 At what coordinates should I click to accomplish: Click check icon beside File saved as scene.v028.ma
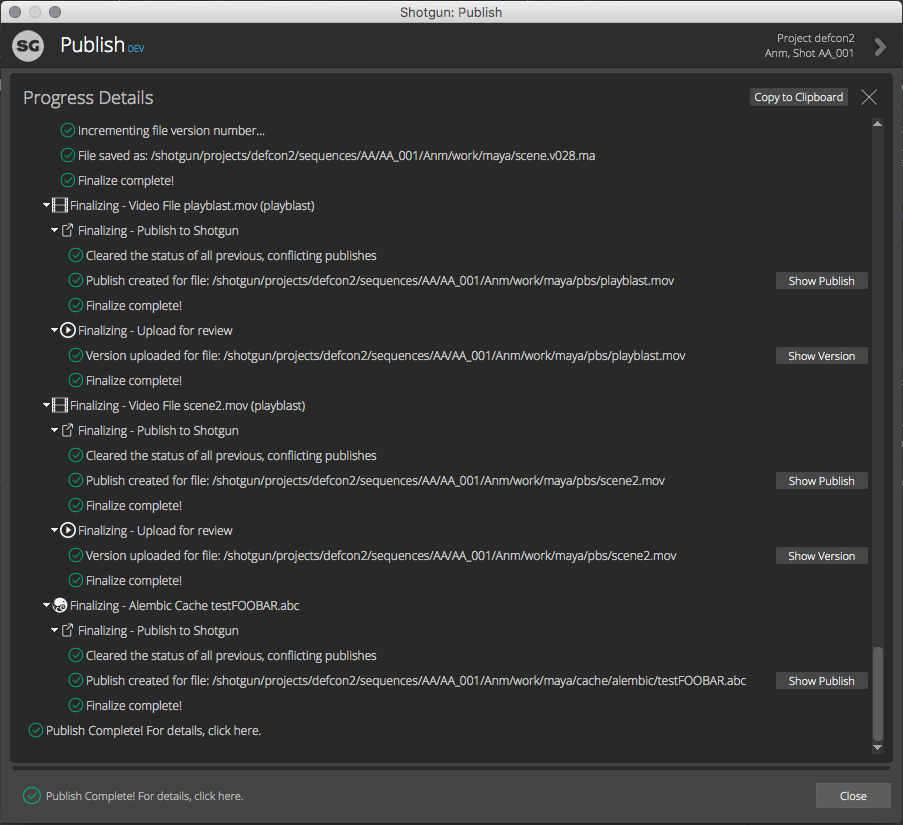(68, 155)
